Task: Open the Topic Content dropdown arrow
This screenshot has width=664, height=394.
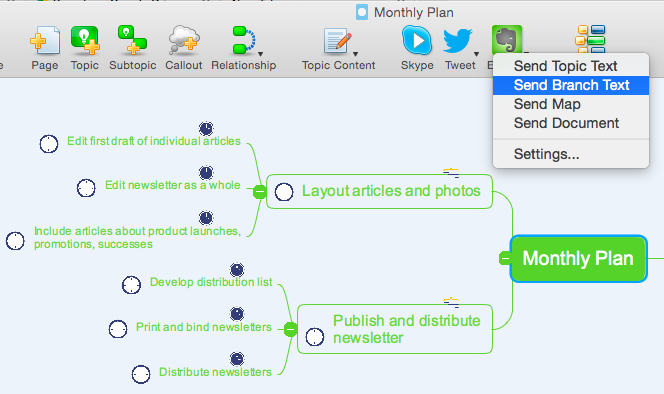Action: pyautogui.click(x=355, y=54)
